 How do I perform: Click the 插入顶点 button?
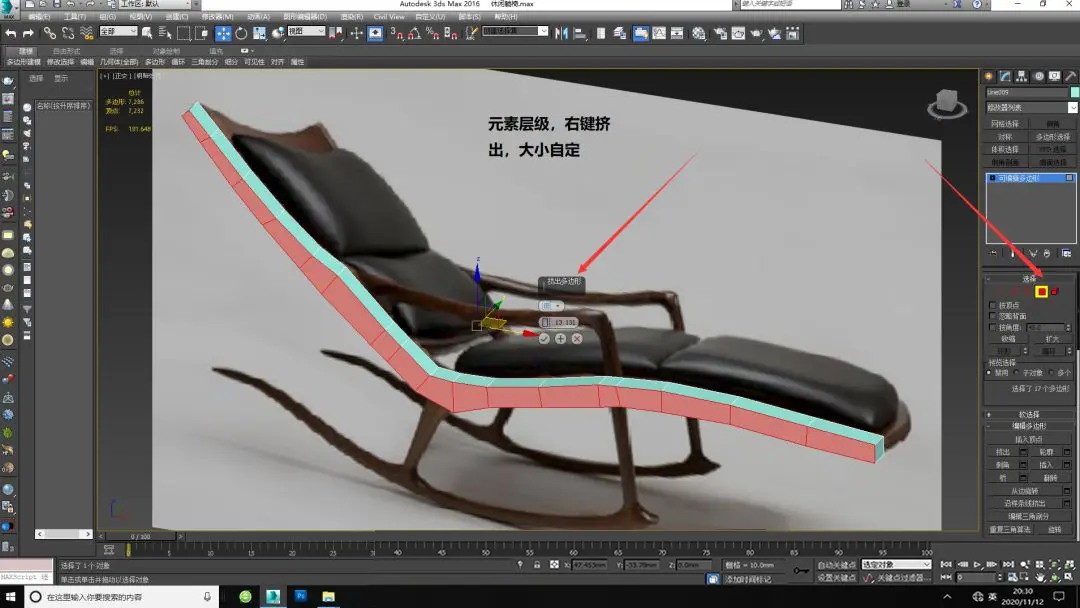[1030, 439]
